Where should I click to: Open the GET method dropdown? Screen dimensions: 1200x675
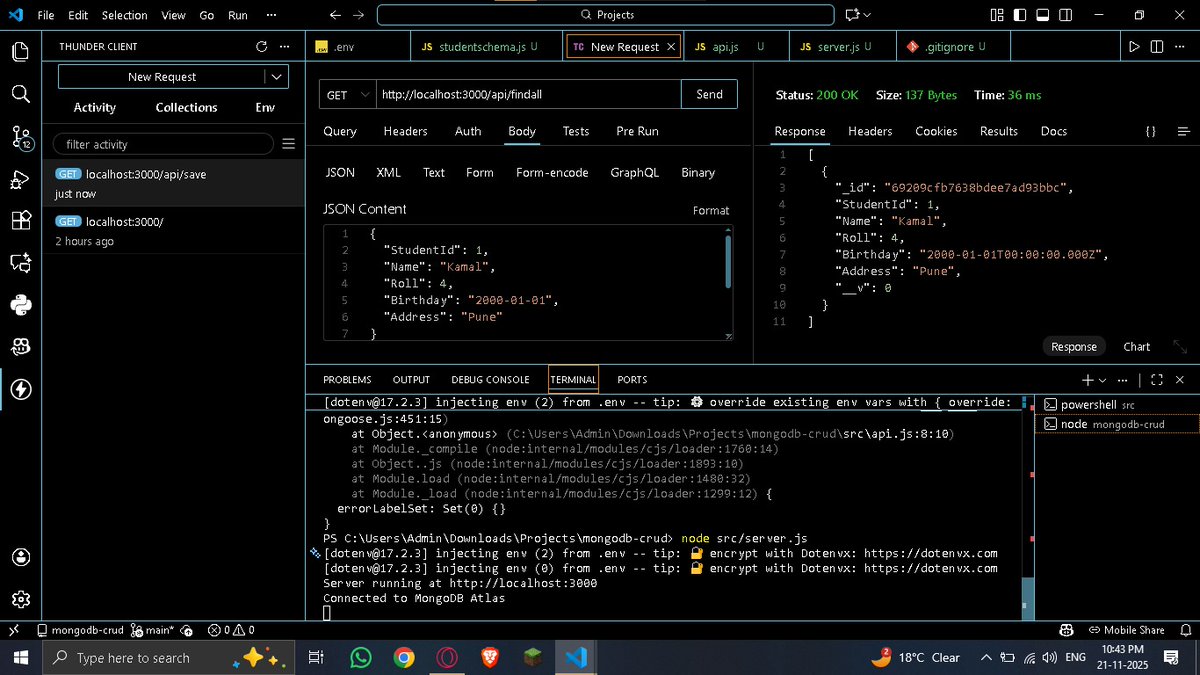345,94
